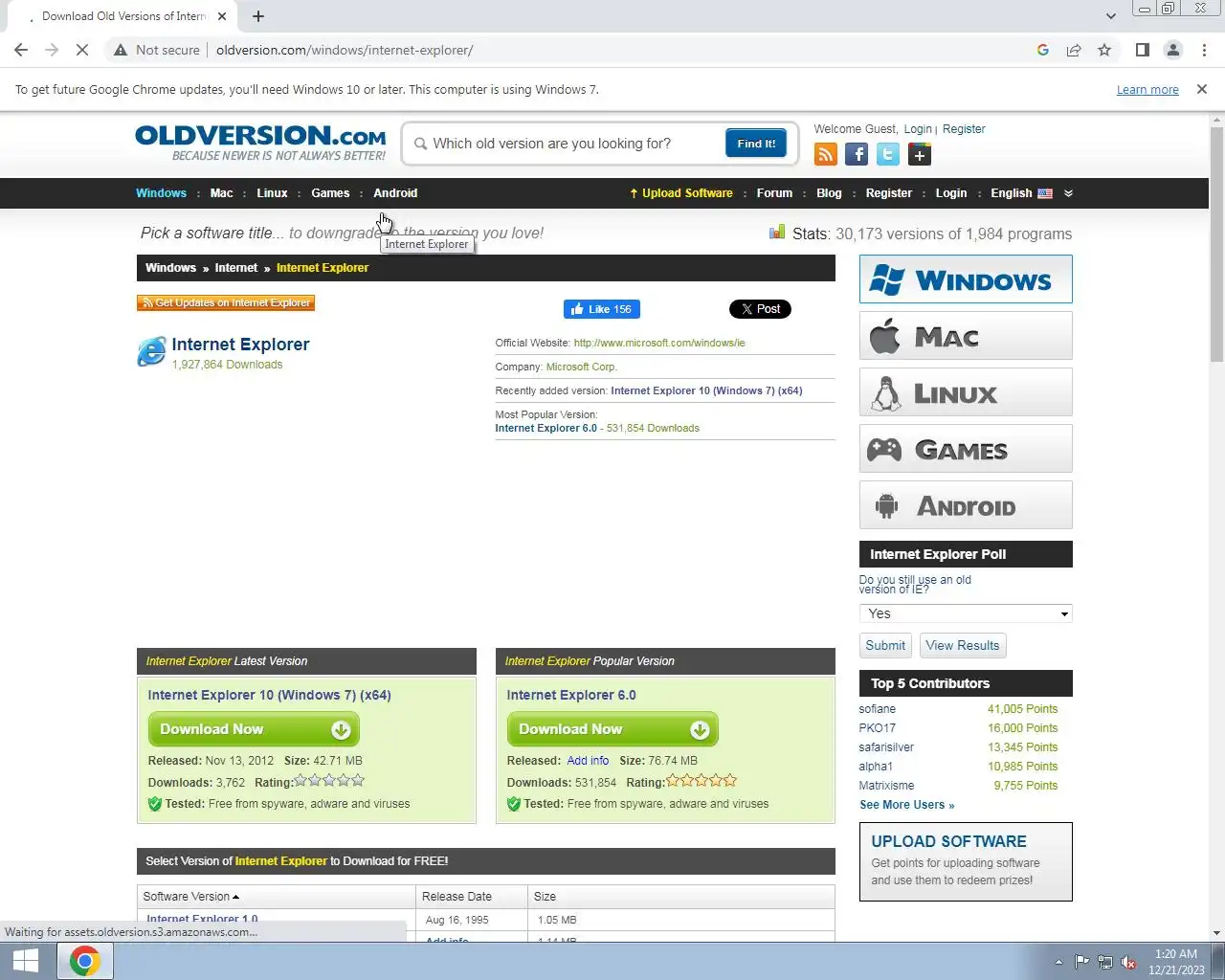
Task: Open the Windows Start button
Action: tap(26, 961)
